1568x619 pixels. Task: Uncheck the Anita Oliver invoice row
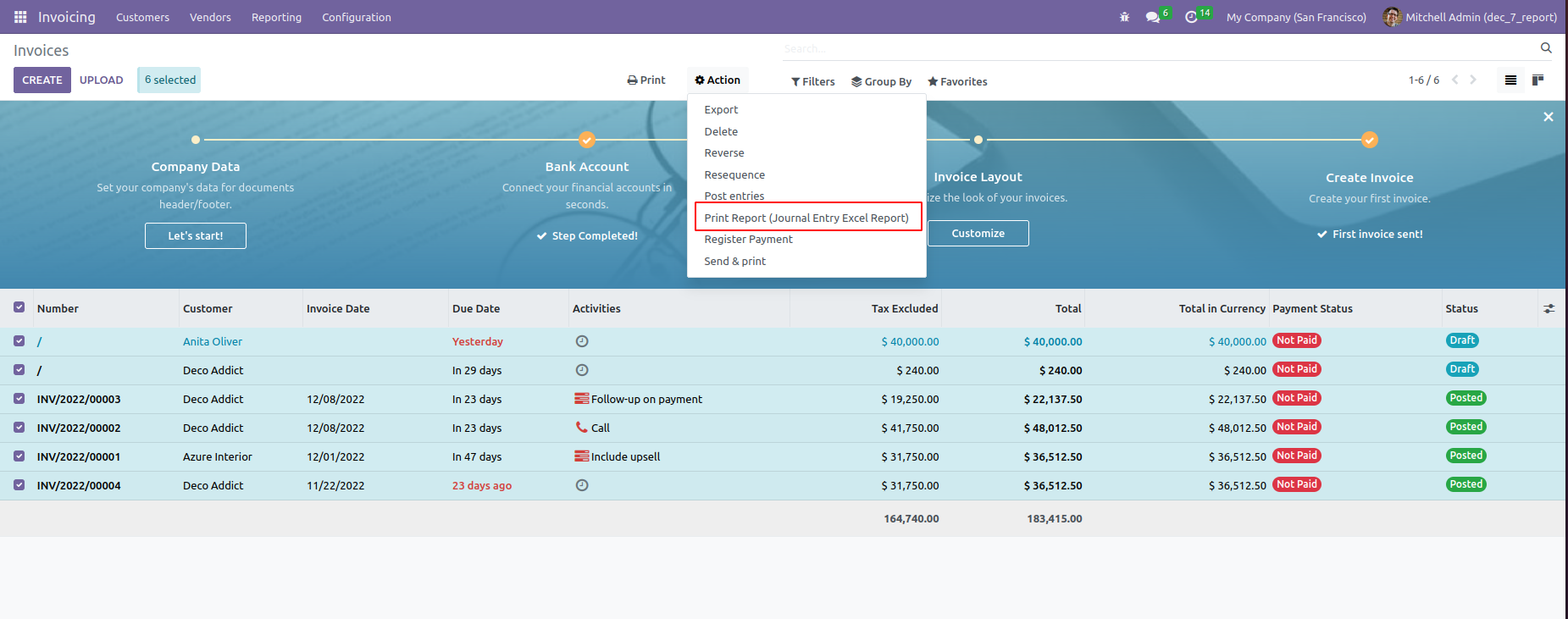tap(19, 340)
